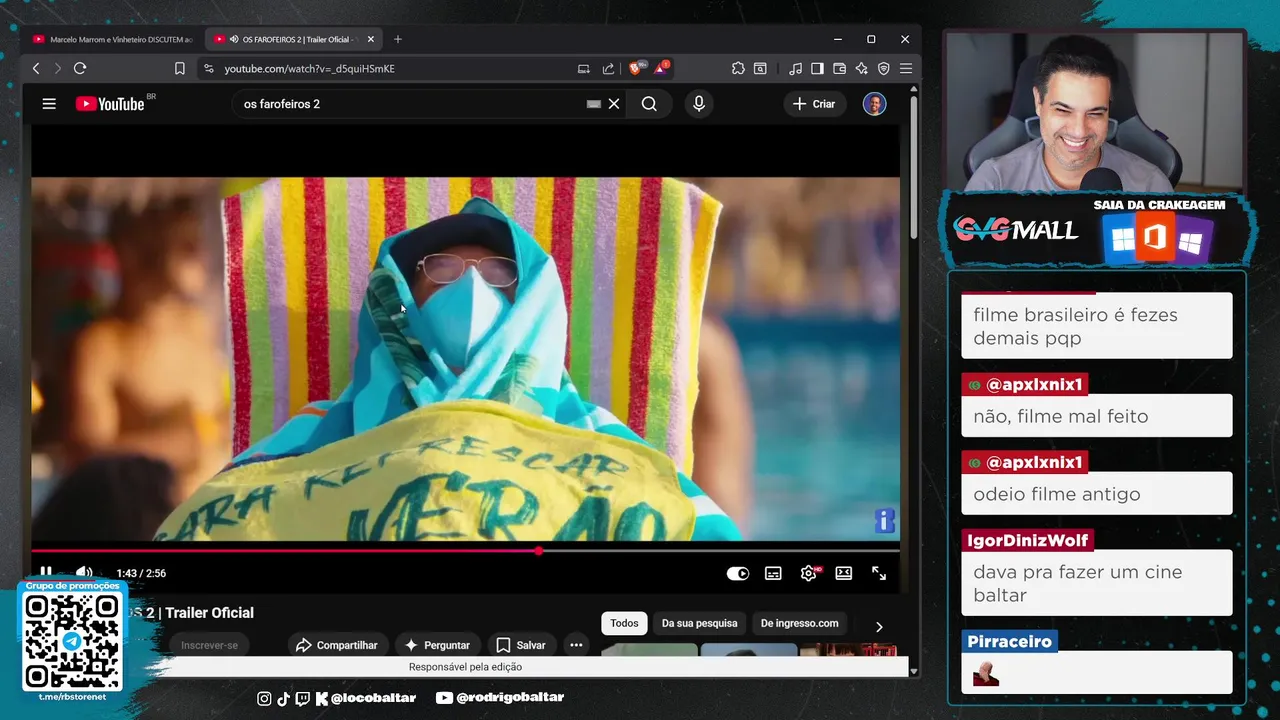Pause the video playback
The width and height of the screenshot is (1280, 720).
point(46,573)
